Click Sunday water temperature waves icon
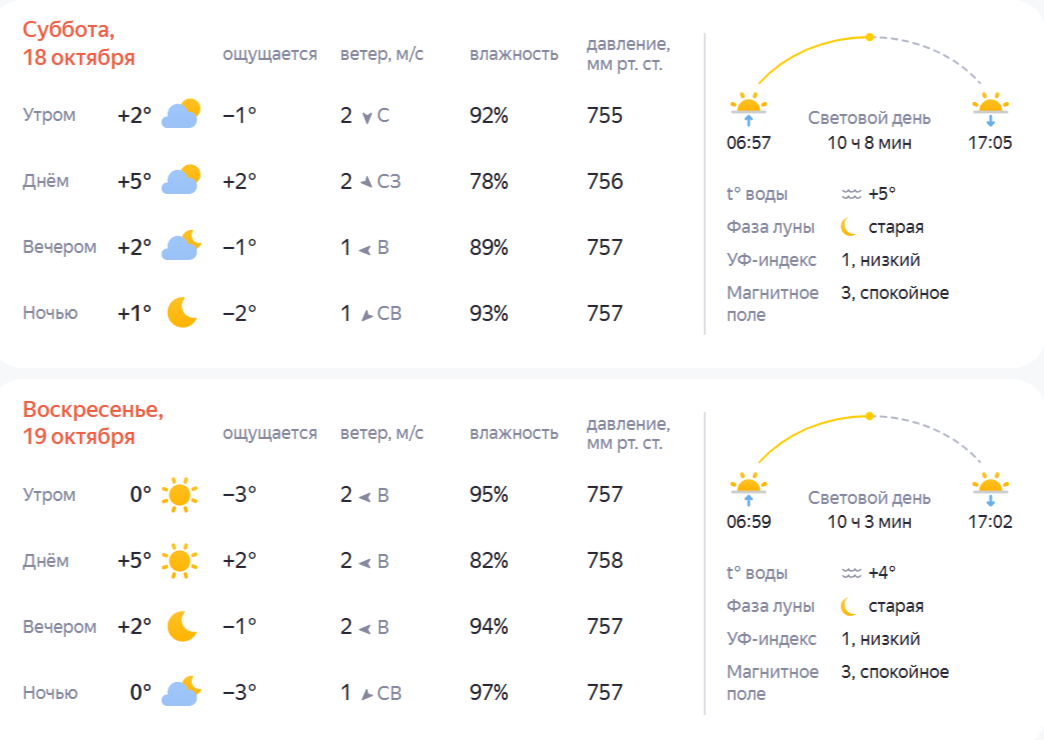Screen dimensions: 1044x740 (851, 573)
